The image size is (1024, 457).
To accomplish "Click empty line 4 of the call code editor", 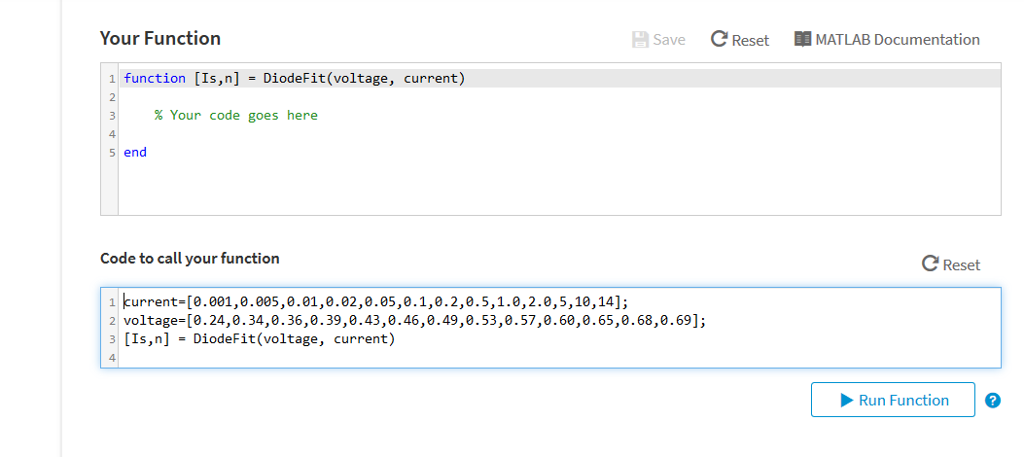I will click(400, 357).
